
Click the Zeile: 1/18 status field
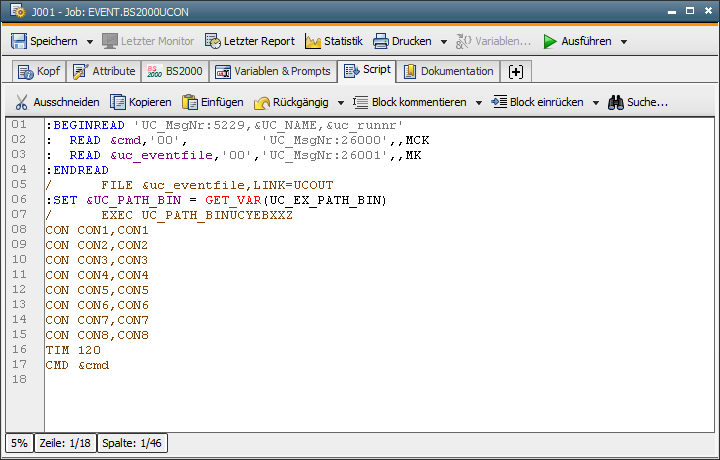[x=65, y=443]
